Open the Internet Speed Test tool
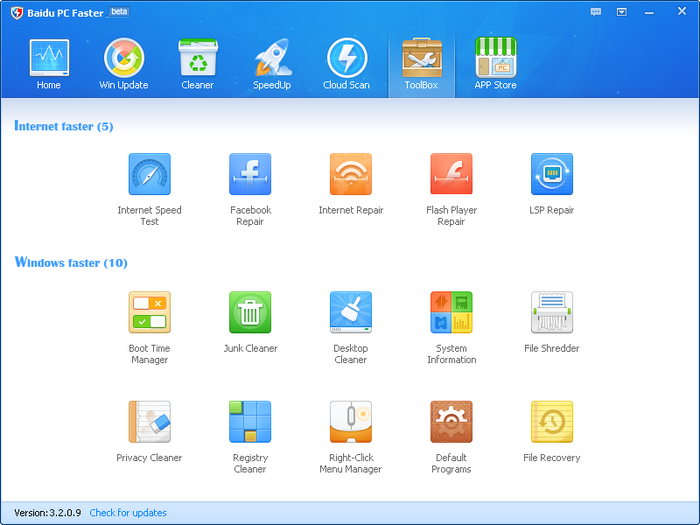The width and height of the screenshot is (700, 525). coord(150,174)
